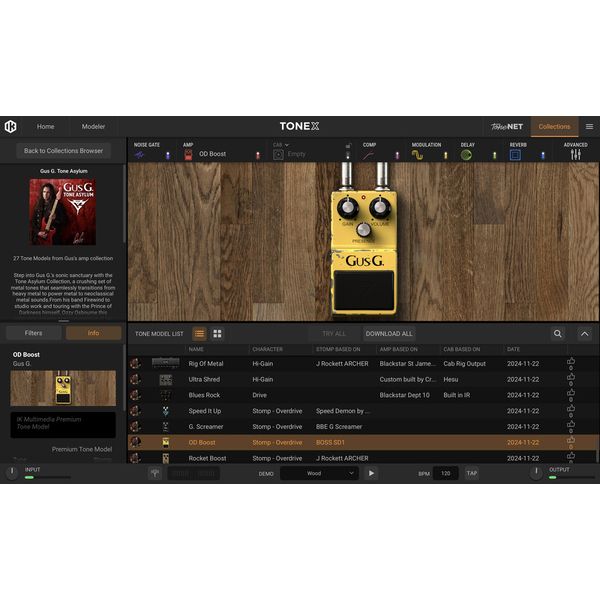
Task: Sort by the Character column header
Action: 267,349
